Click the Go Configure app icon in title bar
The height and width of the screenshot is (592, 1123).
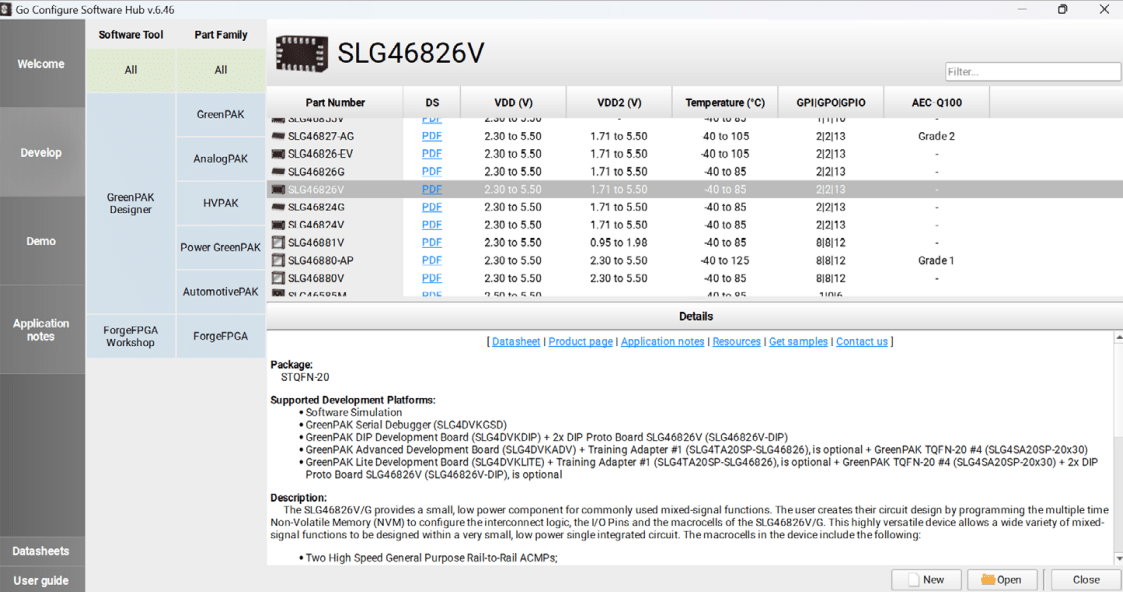[6, 9]
